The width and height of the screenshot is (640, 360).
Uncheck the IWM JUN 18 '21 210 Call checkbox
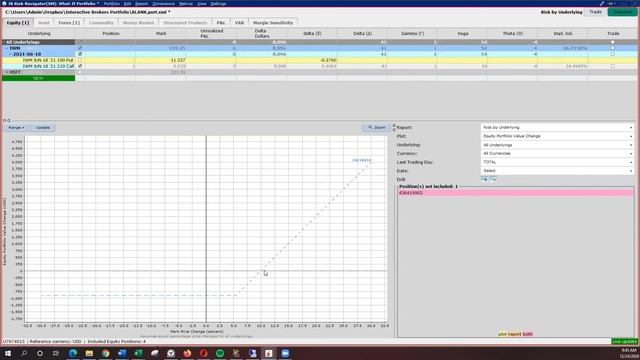80,66
